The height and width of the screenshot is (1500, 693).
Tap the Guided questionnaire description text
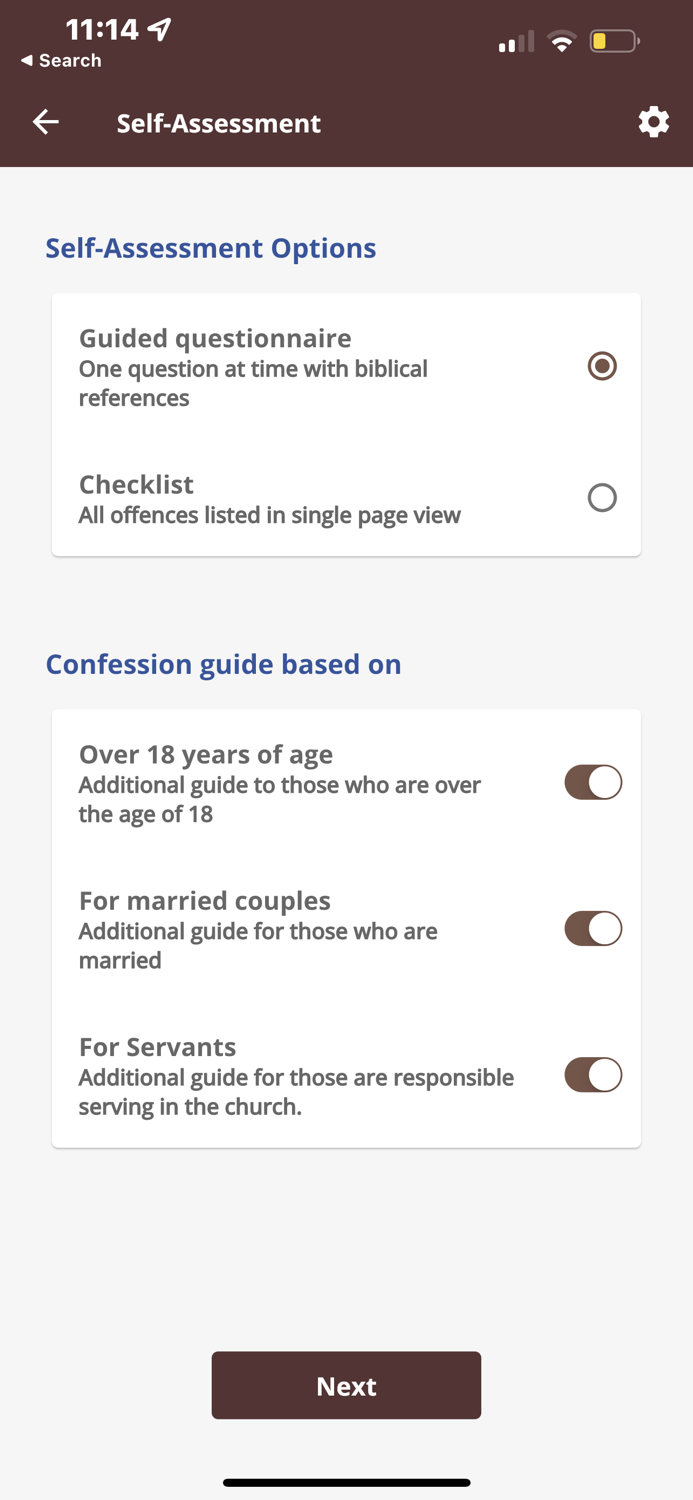(x=253, y=383)
